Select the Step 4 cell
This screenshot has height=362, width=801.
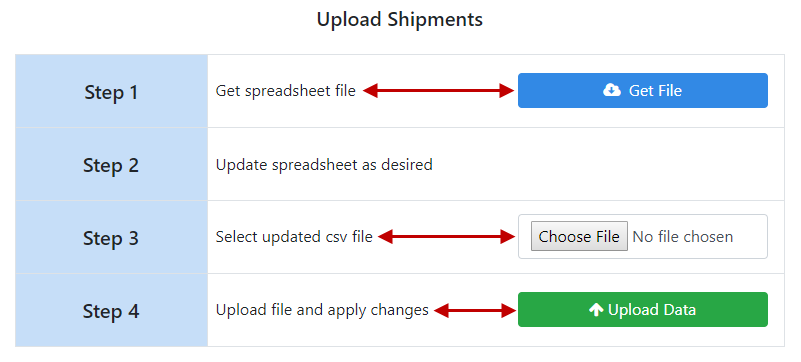point(111,310)
